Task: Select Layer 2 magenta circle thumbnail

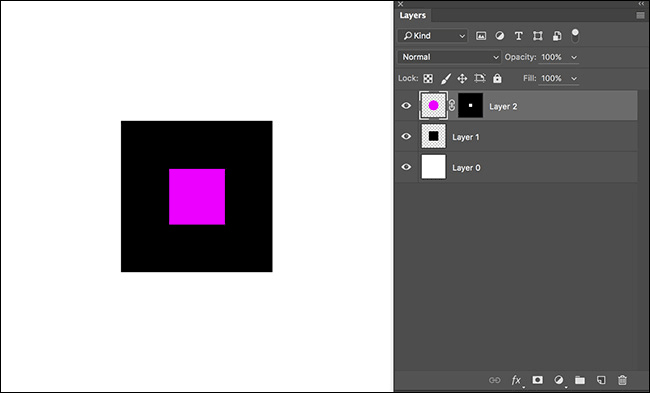Action: 434,105
